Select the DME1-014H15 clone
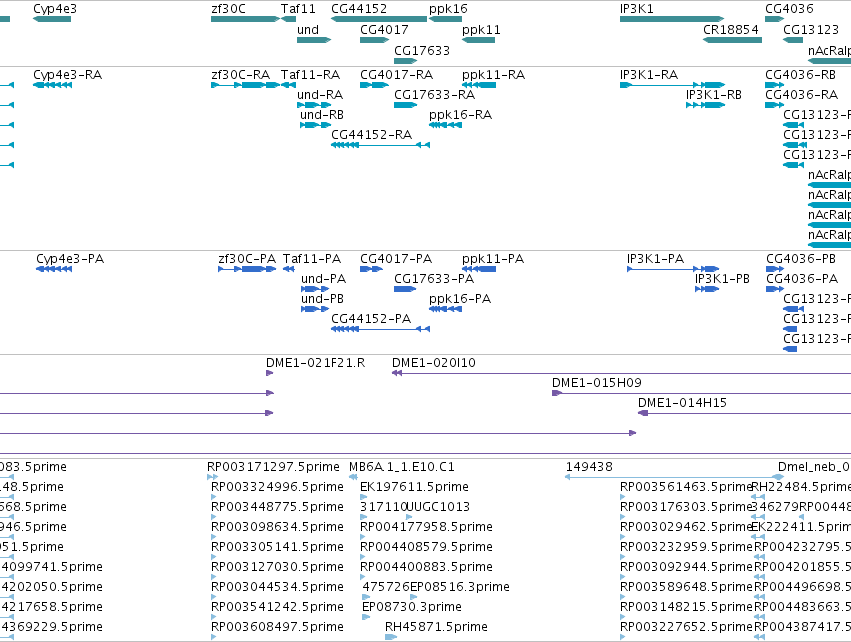851x642 pixels. [744, 413]
